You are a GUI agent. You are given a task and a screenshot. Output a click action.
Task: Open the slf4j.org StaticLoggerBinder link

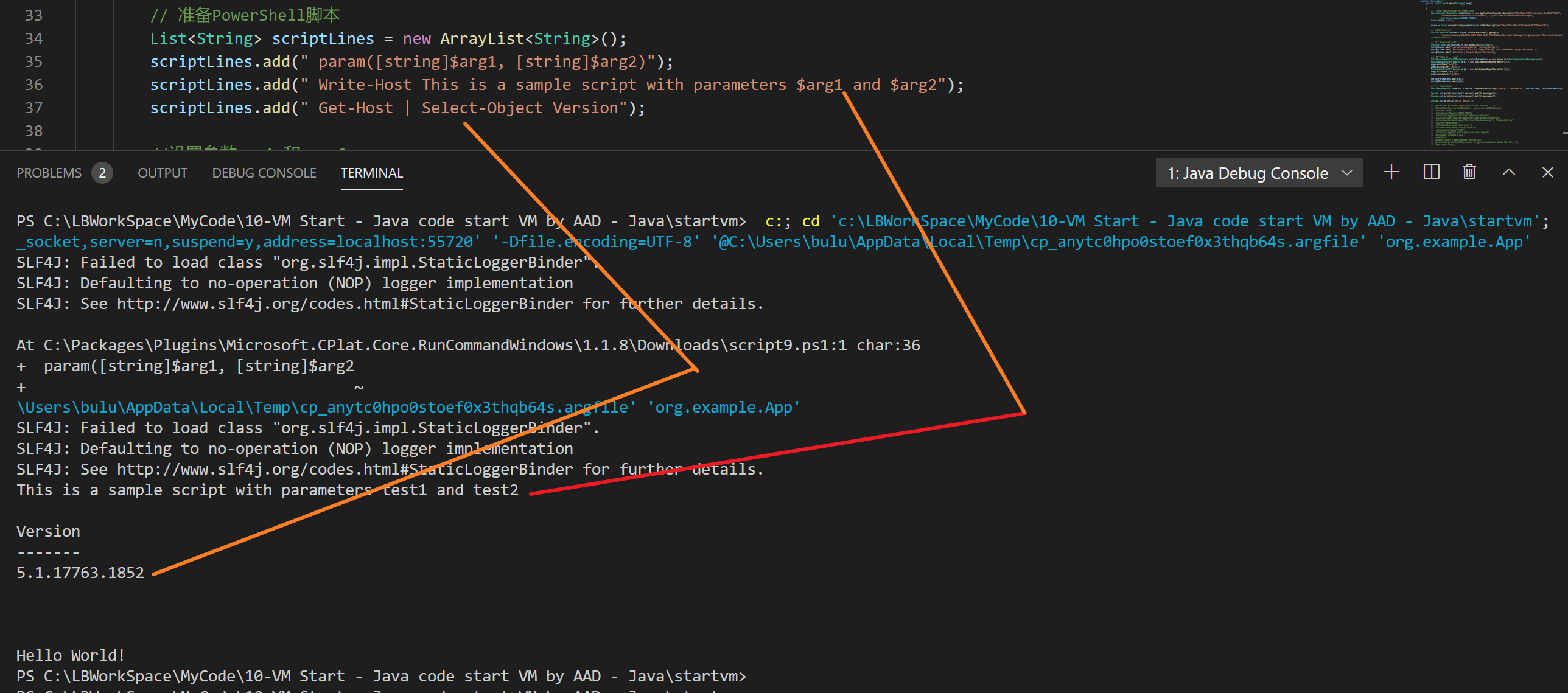tap(345, 304)
